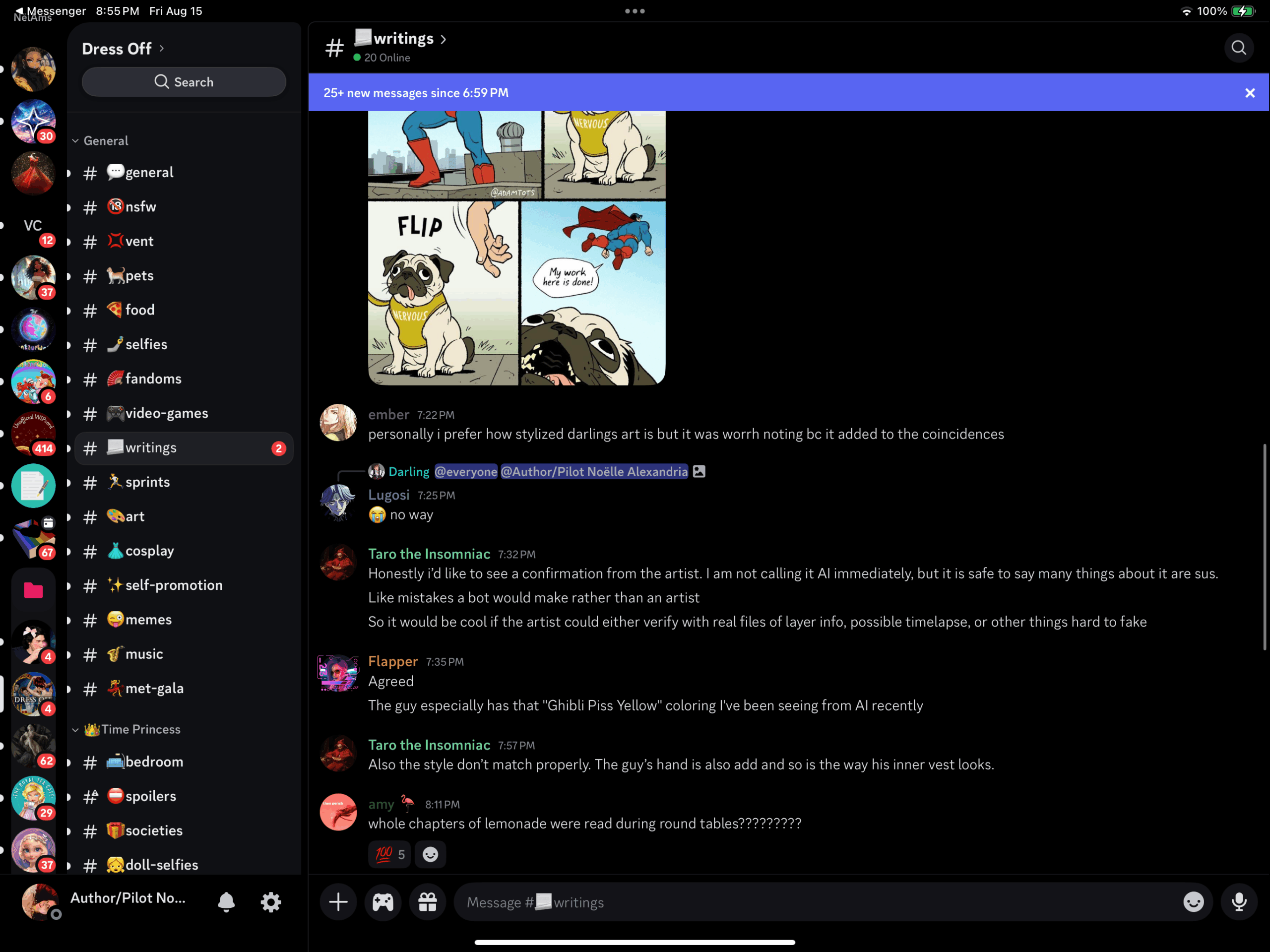Open Taro the Insomniac's profile name
The image size is (1270, 952).
pyautogui.click(x=429, y=554)
